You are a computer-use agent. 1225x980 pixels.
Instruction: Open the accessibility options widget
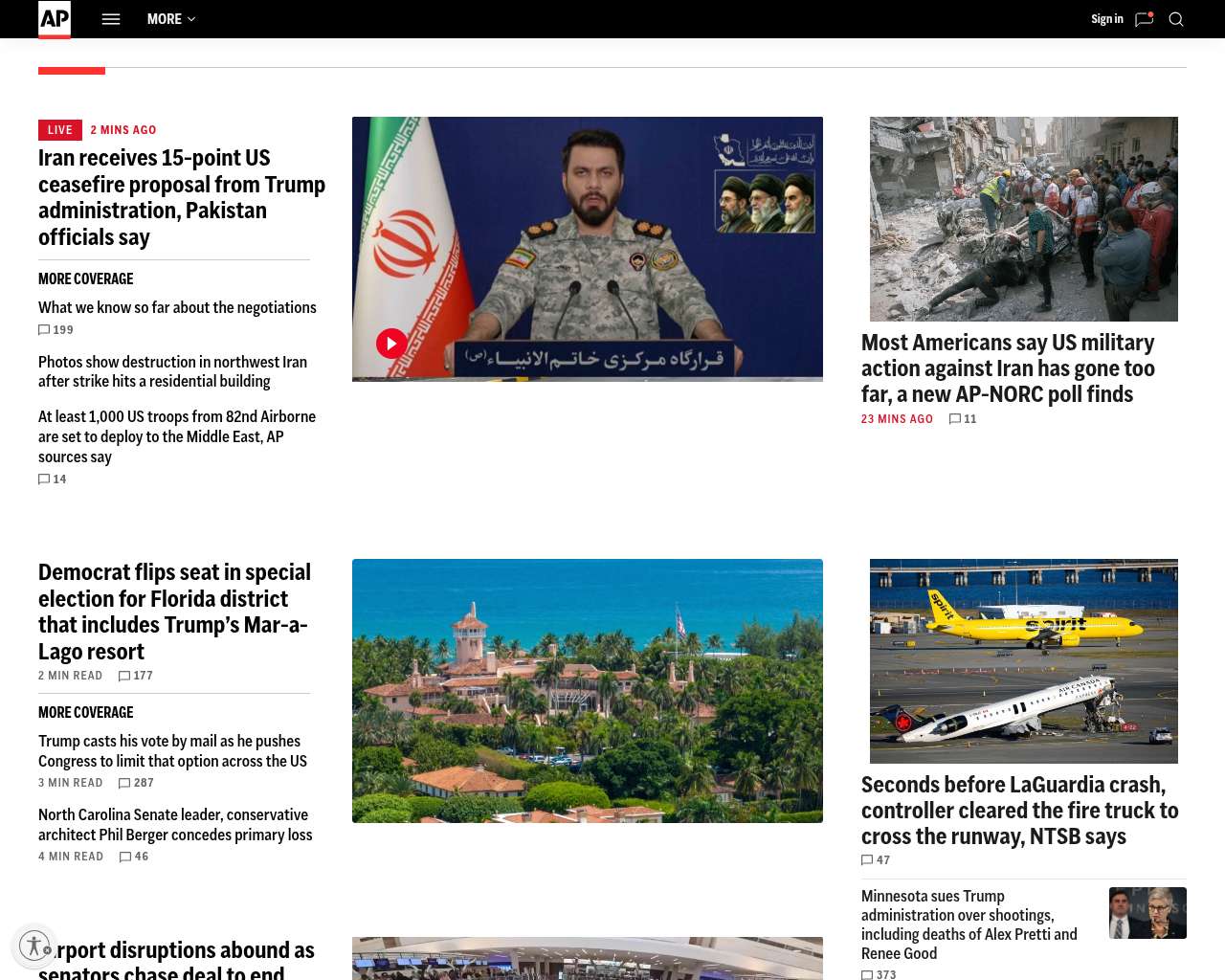coord(34,946)
